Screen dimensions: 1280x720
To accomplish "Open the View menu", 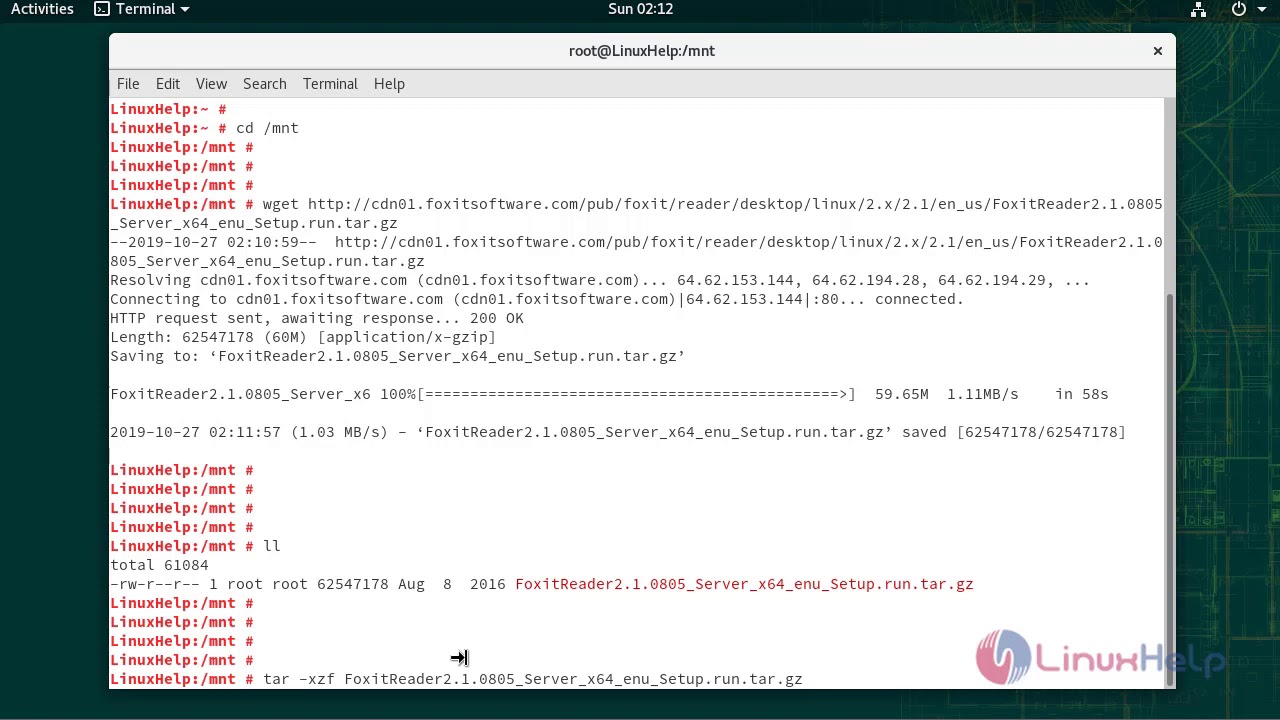I will (x=211, y=84).
